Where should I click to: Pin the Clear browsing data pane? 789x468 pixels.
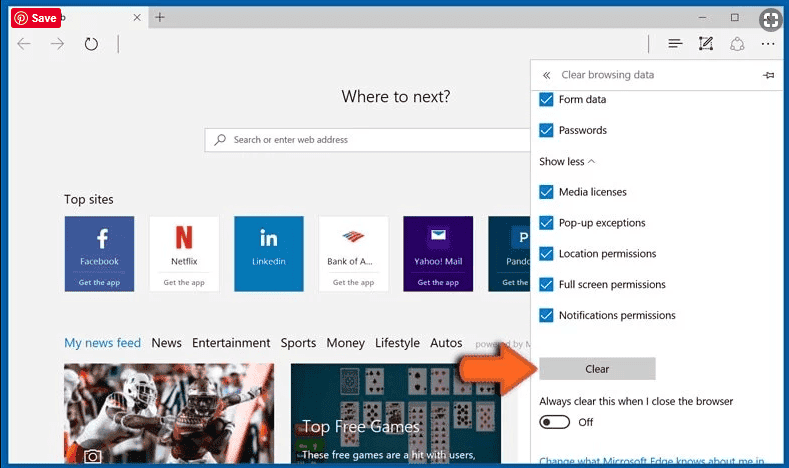point(768,75)
